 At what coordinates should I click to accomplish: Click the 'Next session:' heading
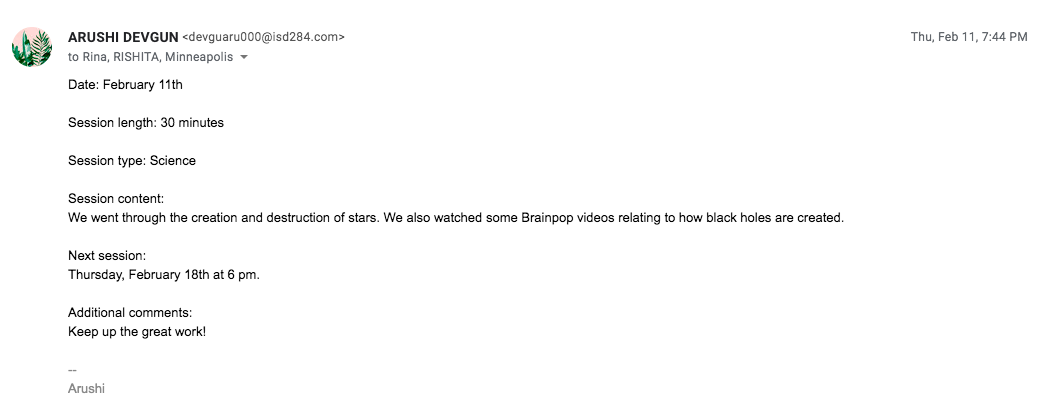click(x=106, y=256)
